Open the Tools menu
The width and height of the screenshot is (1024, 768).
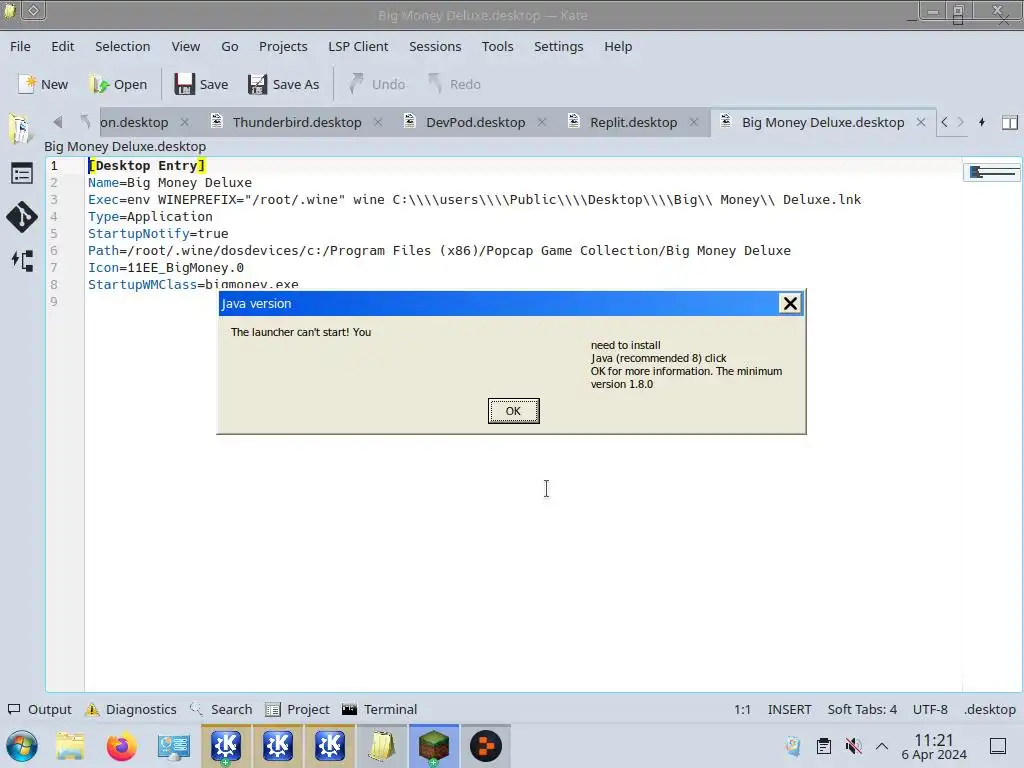(x=498, y=46)
